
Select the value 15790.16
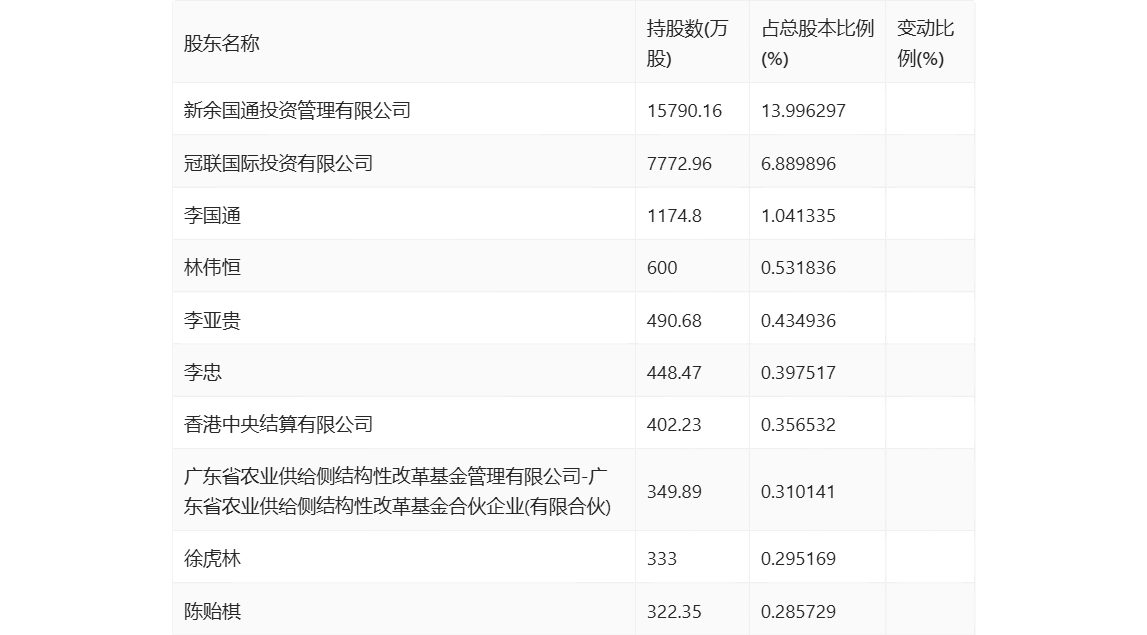click(x=684, y=110)
